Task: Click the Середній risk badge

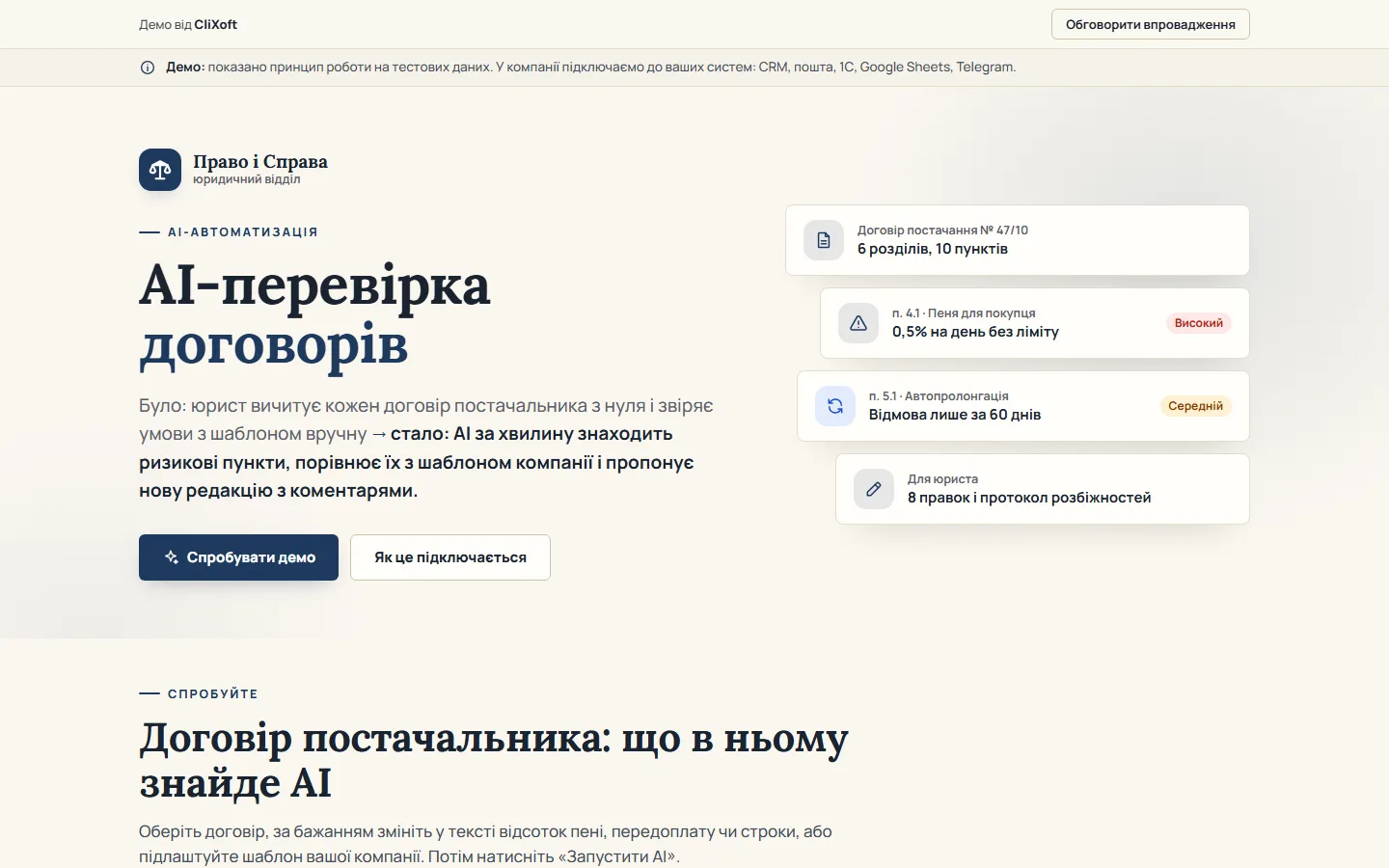Action: pos(1195,406)
